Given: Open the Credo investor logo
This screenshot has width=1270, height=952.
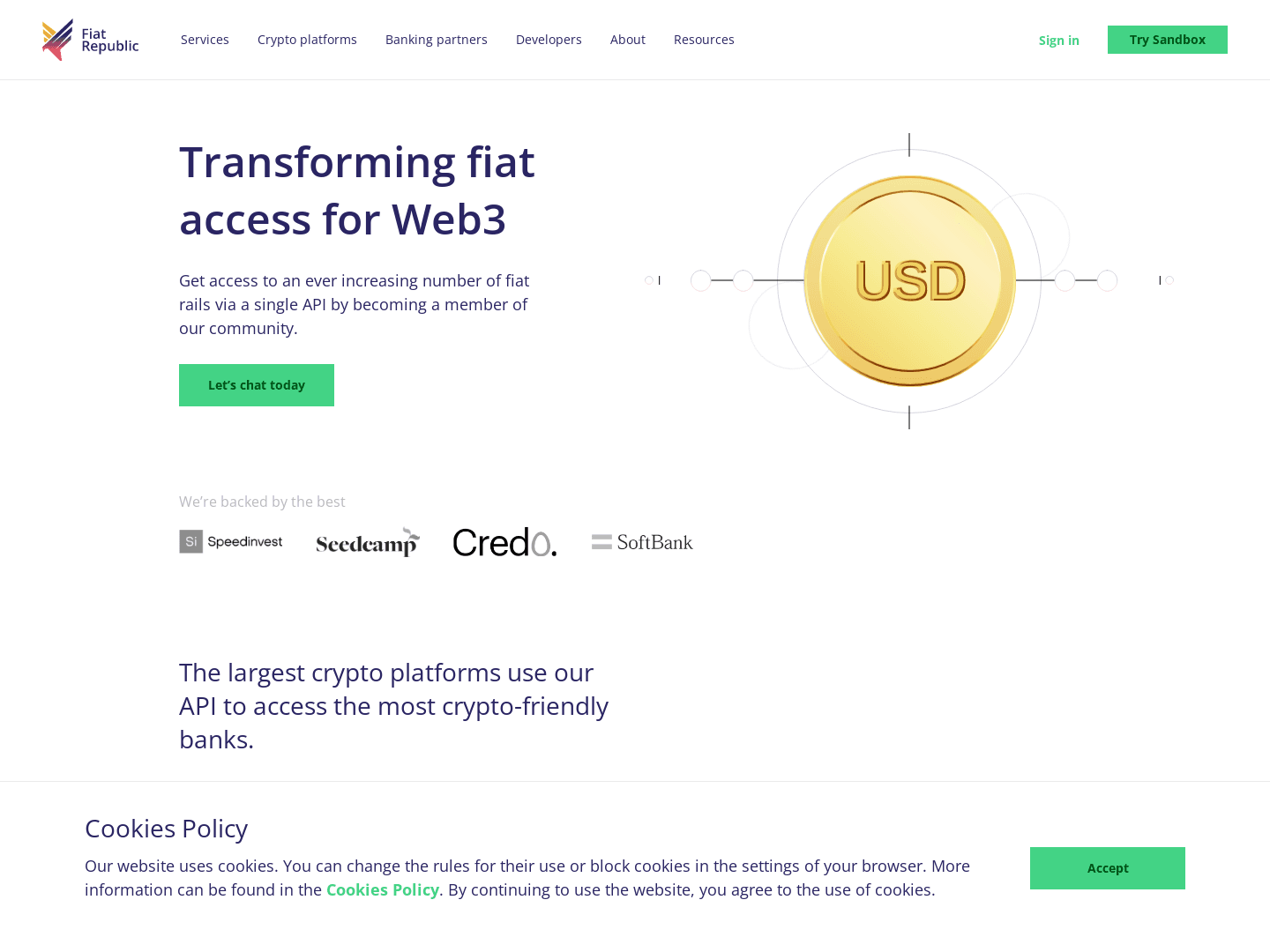Looking at the screenshot, I should [x=504, y=542].
